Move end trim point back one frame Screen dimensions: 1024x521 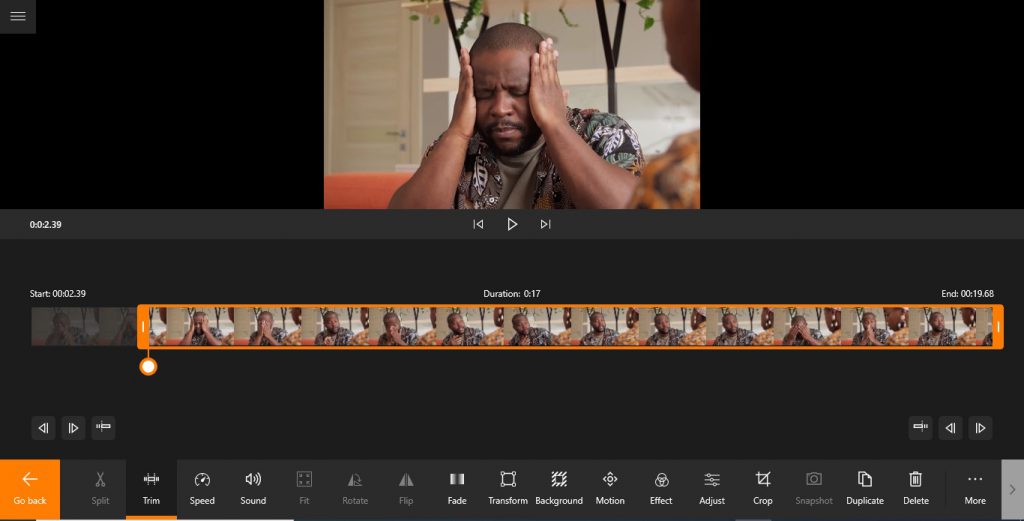[x=950, y=428]
